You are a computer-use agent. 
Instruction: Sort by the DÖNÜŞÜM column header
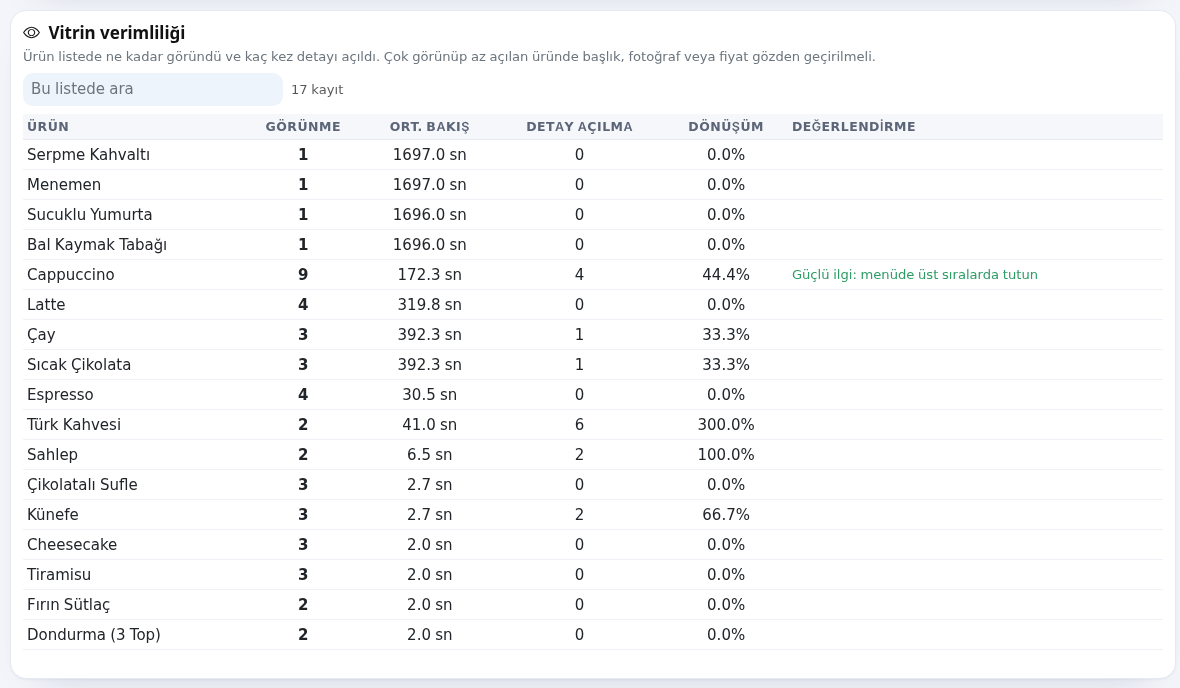point(725,126)
